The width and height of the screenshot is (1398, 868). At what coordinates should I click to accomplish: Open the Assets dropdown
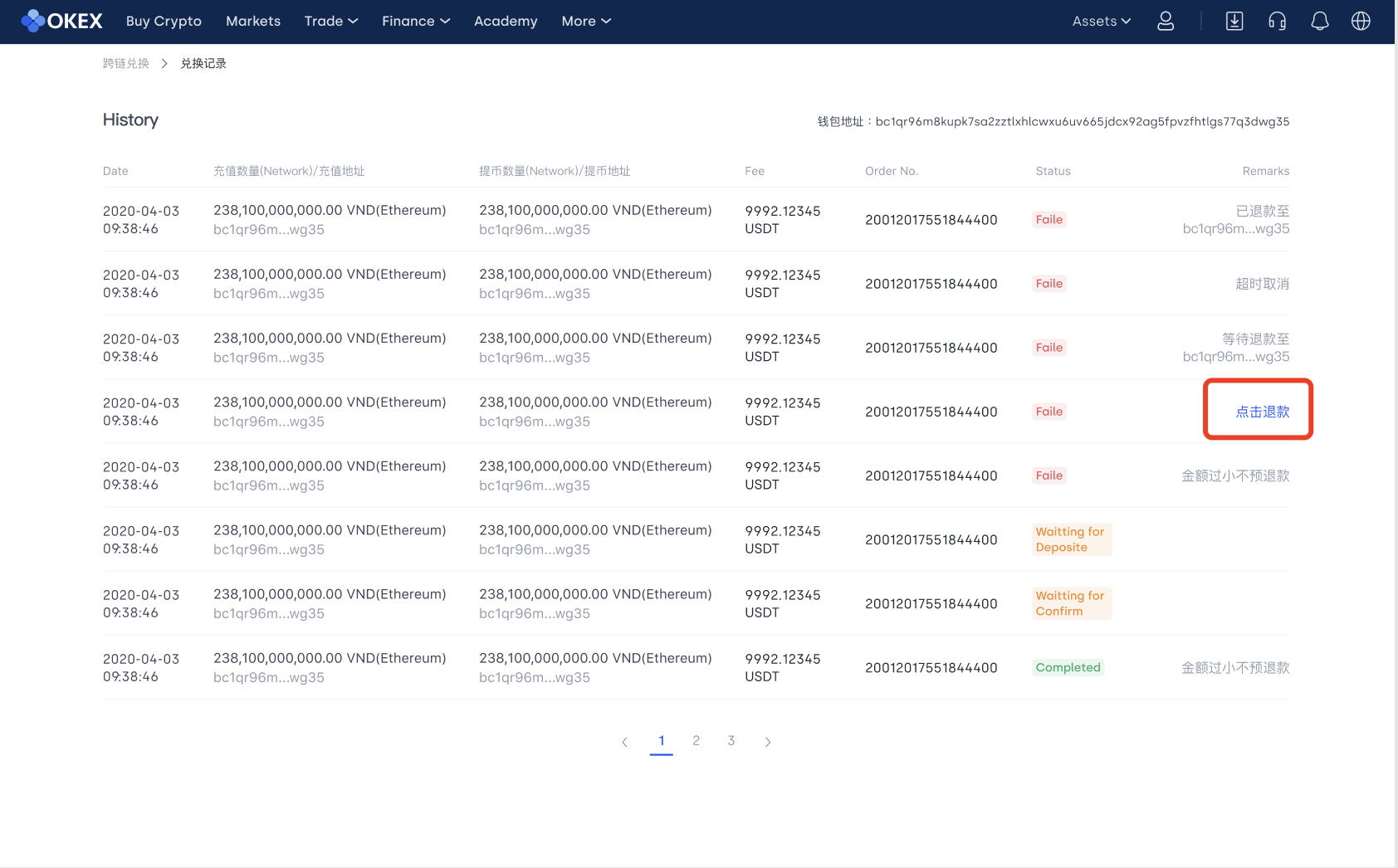click(1101, 22)
